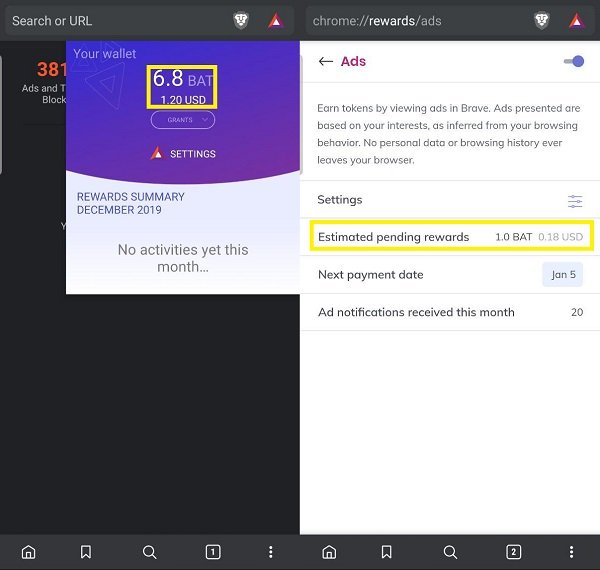This screenshot has width=600, height=570.
Task: Tap the Estimated pending rewards row
Action: pyautogui.click(x=452, y=236)
